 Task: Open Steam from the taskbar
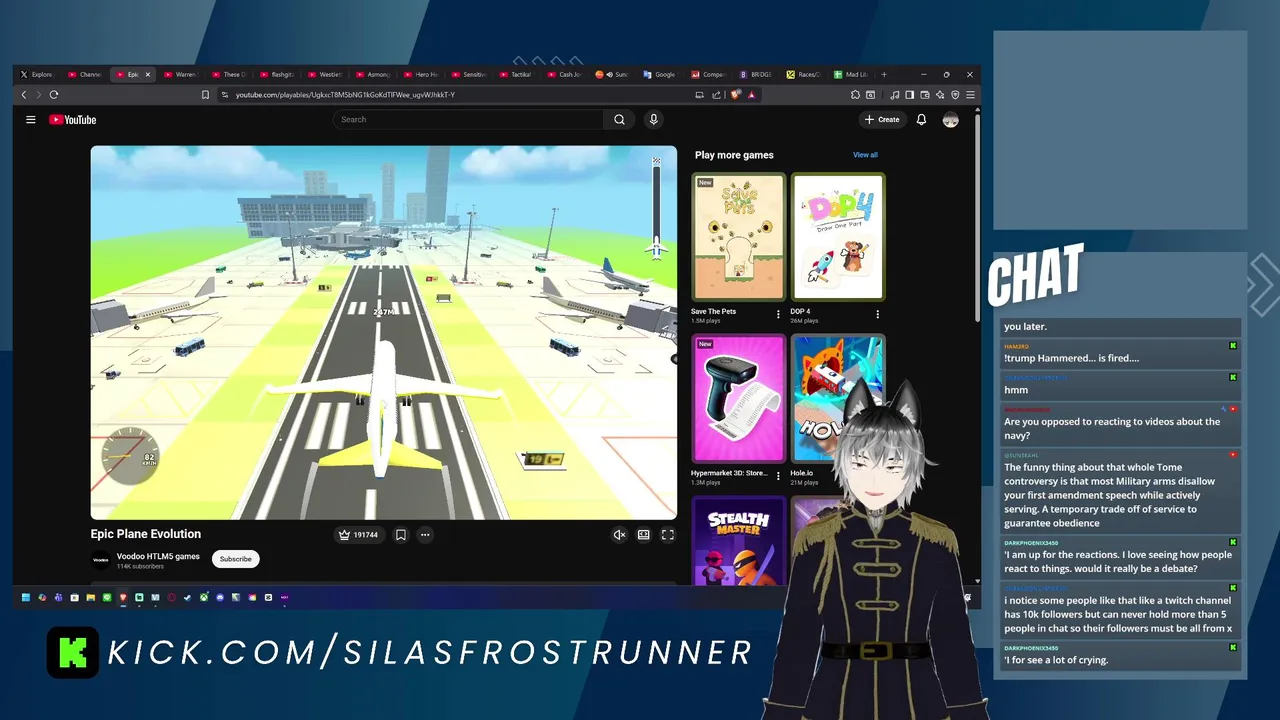tap(187, 598)
